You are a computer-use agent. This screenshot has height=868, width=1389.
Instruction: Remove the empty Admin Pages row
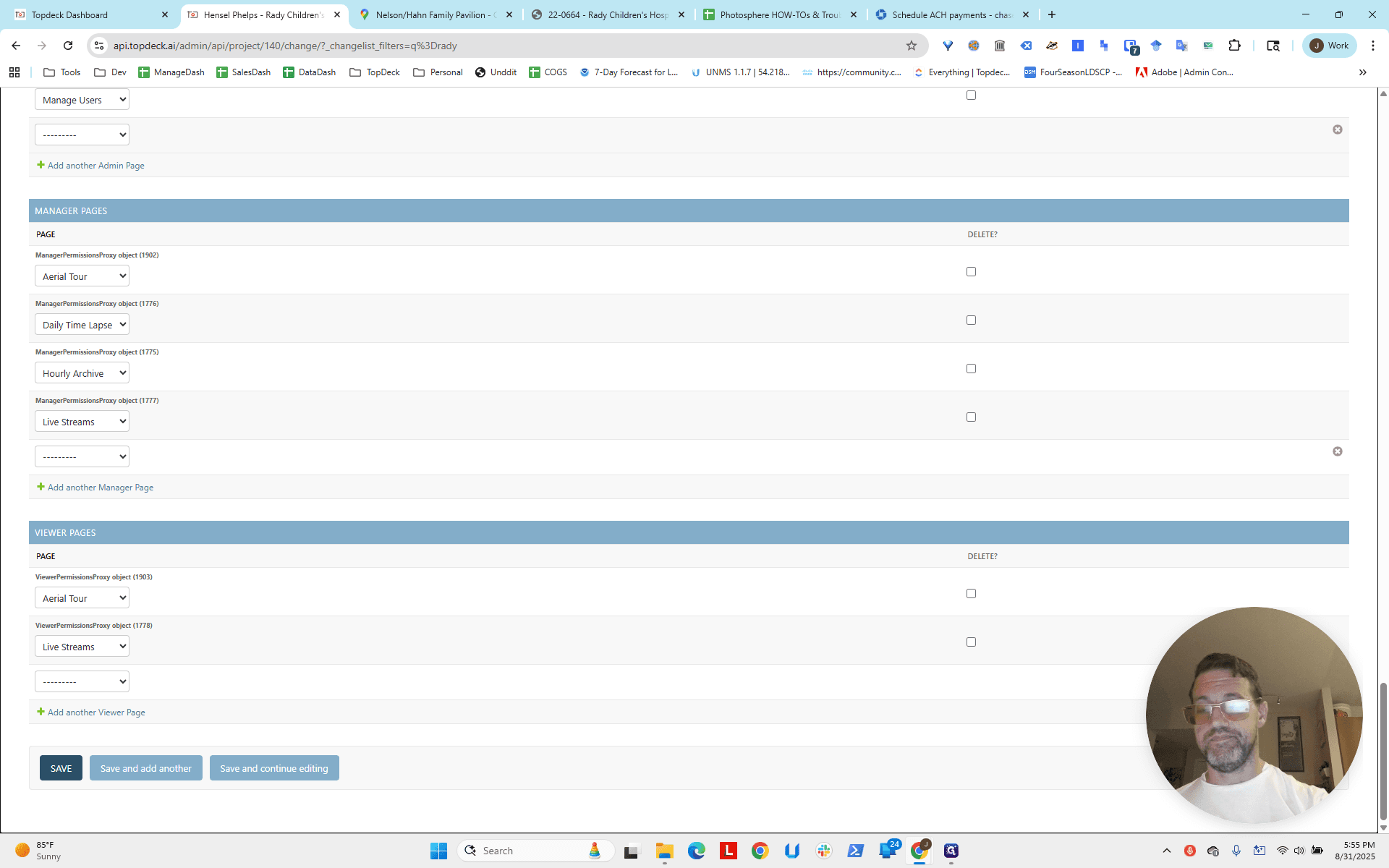point(1337,129)
